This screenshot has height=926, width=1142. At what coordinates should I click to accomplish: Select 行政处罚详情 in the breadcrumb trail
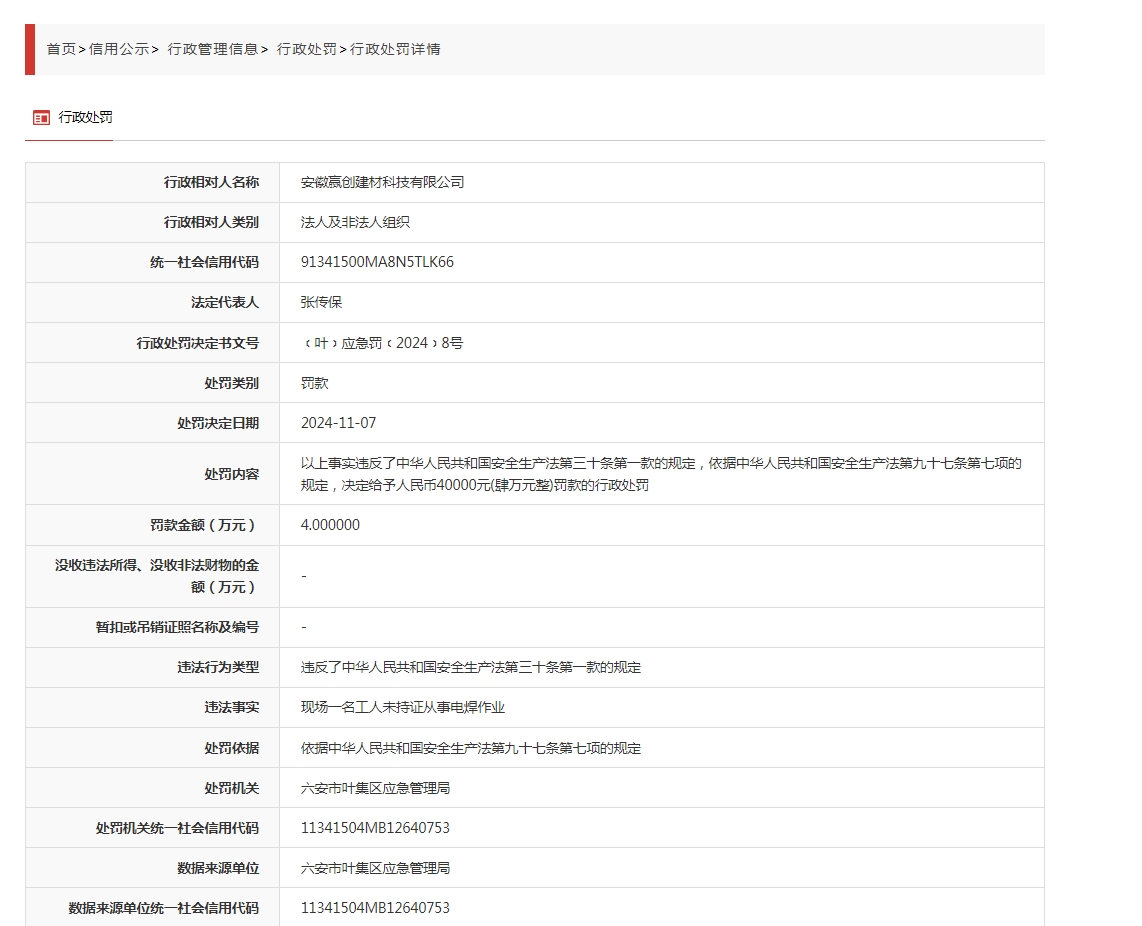(395, 49)
